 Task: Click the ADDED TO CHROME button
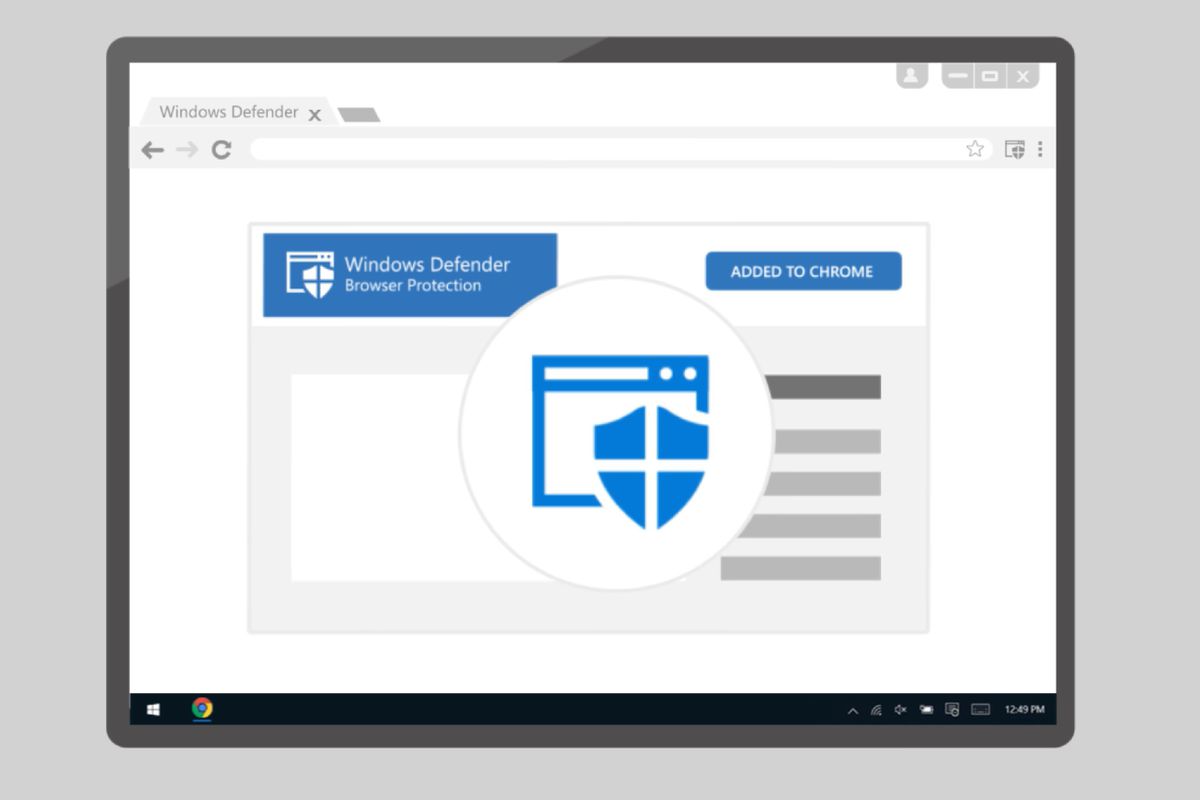pos(803,271)
